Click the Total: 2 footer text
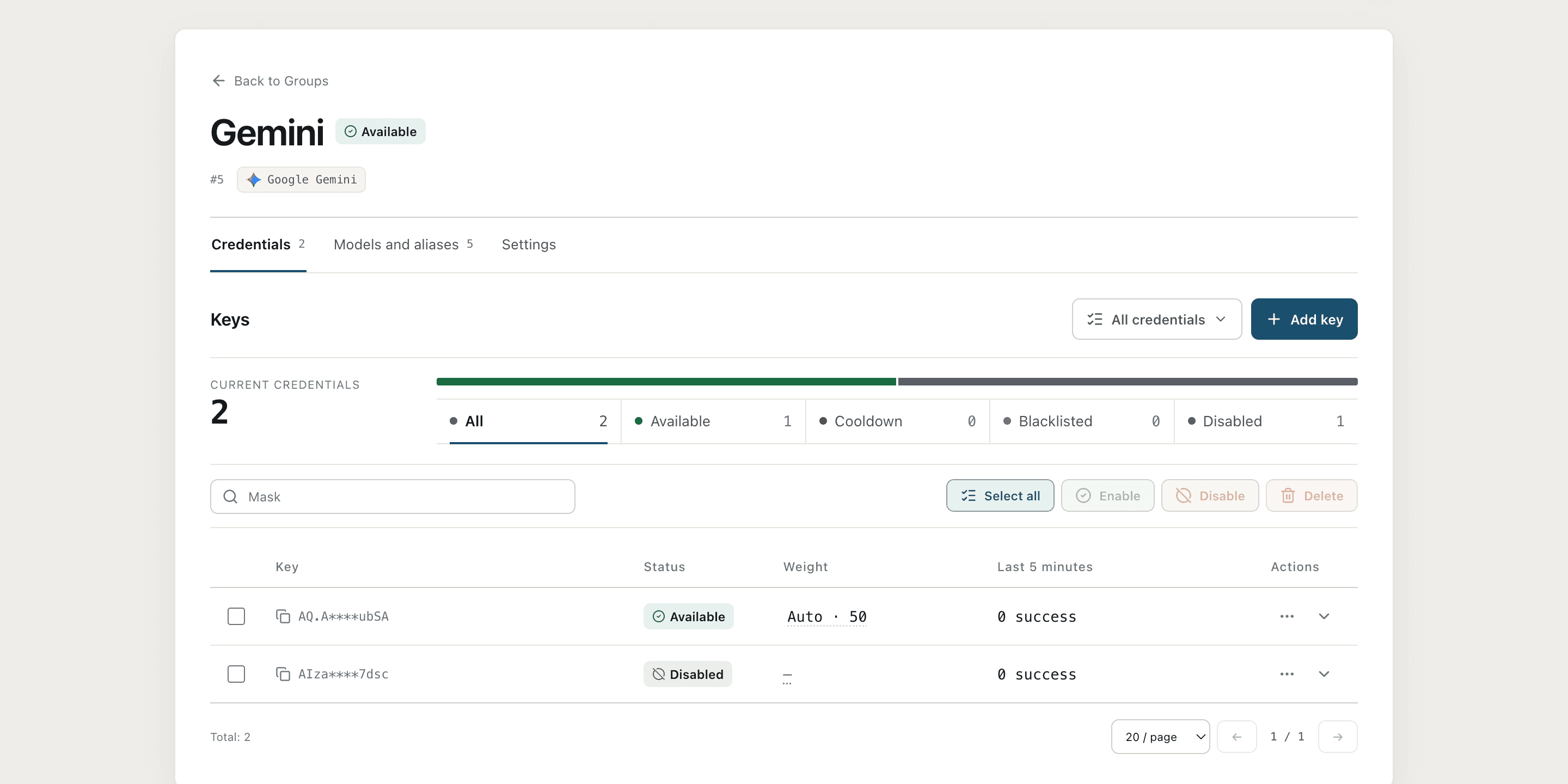The width and height of the screenshot is (1568, 784). click(x=230, y=737)
